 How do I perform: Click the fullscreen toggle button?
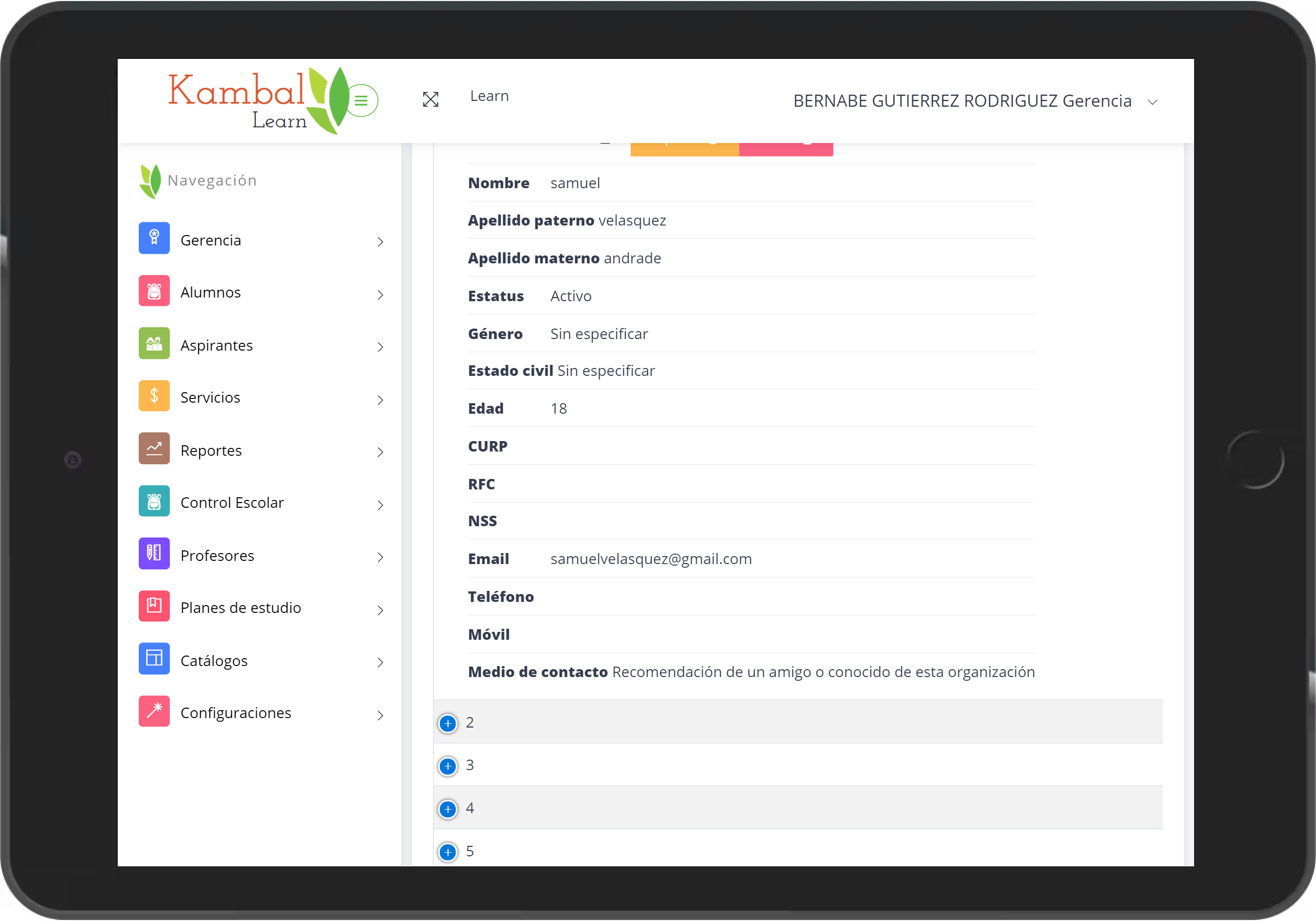[x=430, y=100]
